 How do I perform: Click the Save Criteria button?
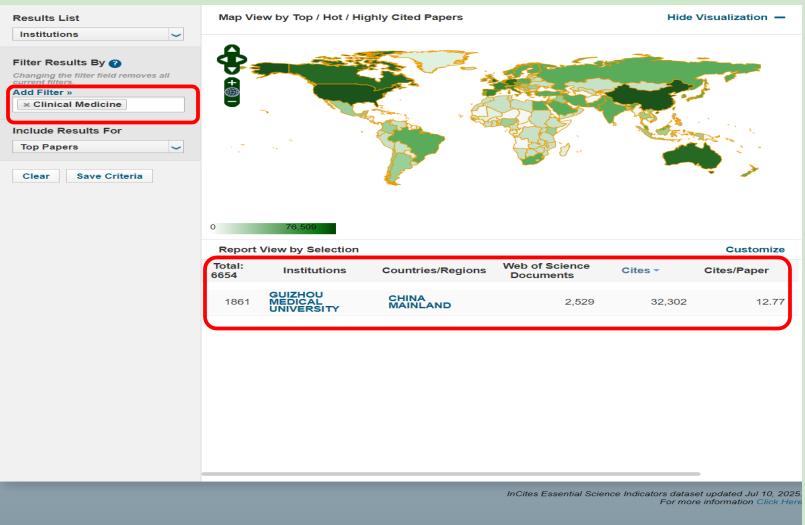(109, 176)
